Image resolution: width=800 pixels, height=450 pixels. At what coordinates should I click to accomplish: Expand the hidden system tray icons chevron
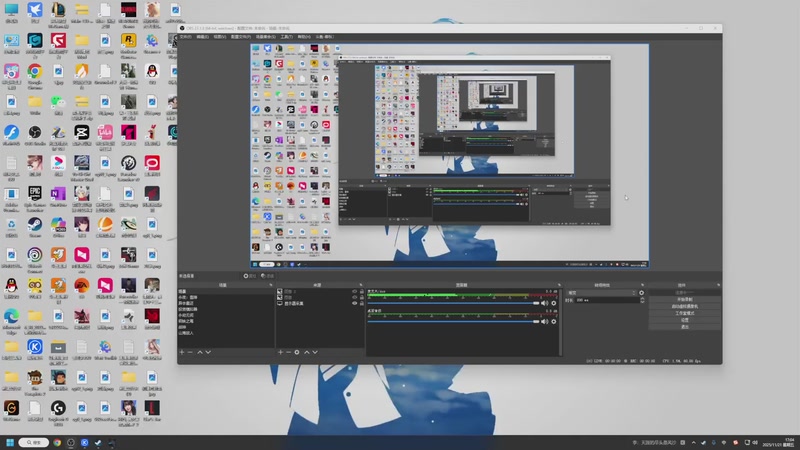pyautogui.click(x=693, y=442)
